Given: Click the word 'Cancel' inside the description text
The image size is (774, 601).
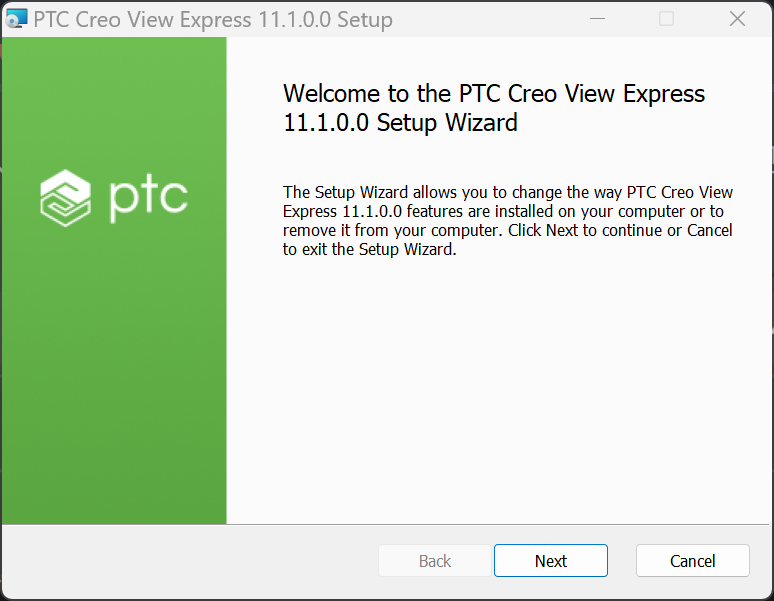Looking at the screenshot, I should [x=710, y=230].
